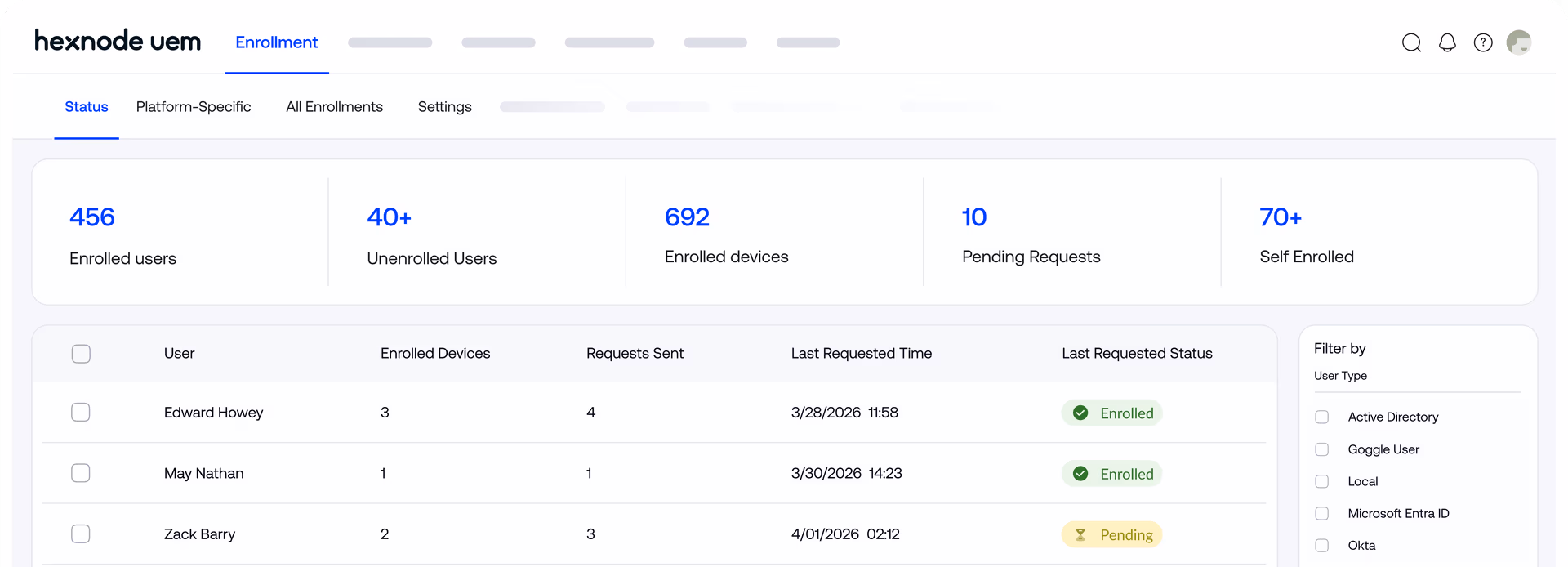Click the Enrolled Devices column header

435,353
